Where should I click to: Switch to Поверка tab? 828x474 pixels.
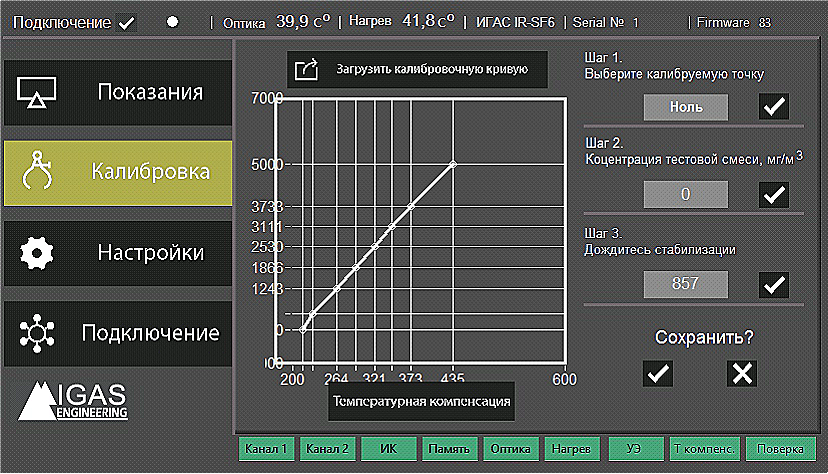(x=780, y=449)
